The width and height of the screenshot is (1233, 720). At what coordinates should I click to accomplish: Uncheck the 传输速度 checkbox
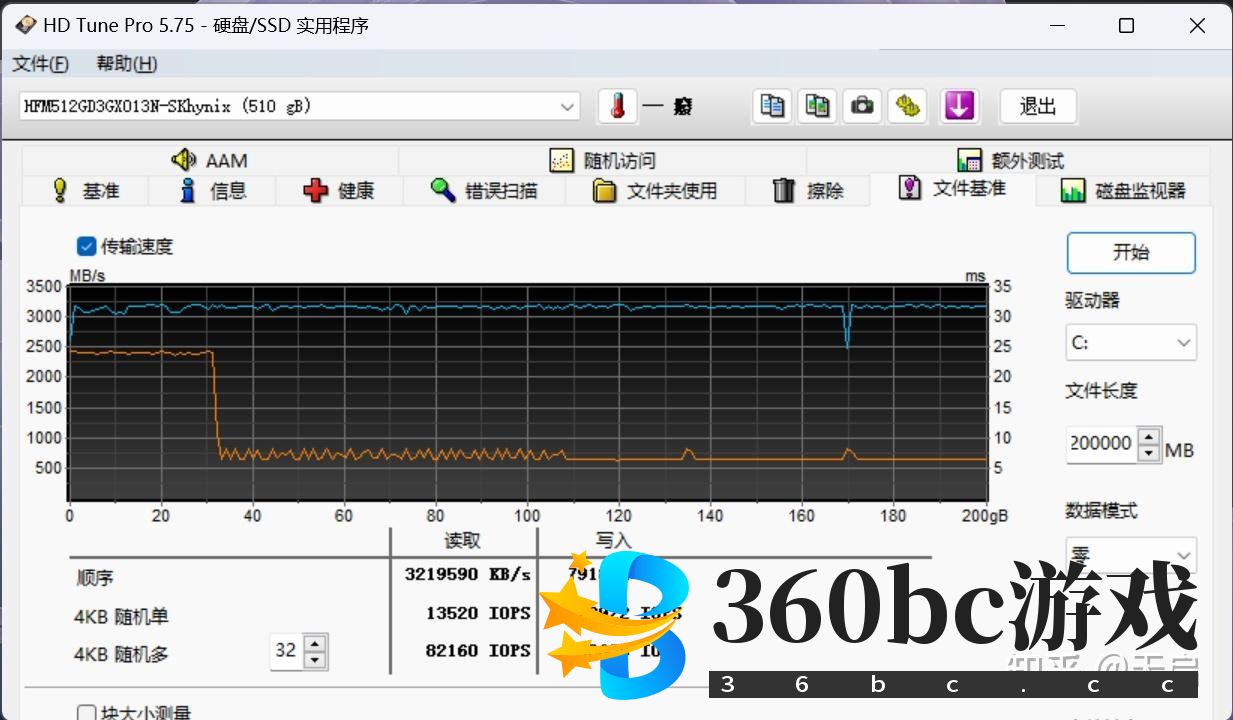click(x=87, y=246)
